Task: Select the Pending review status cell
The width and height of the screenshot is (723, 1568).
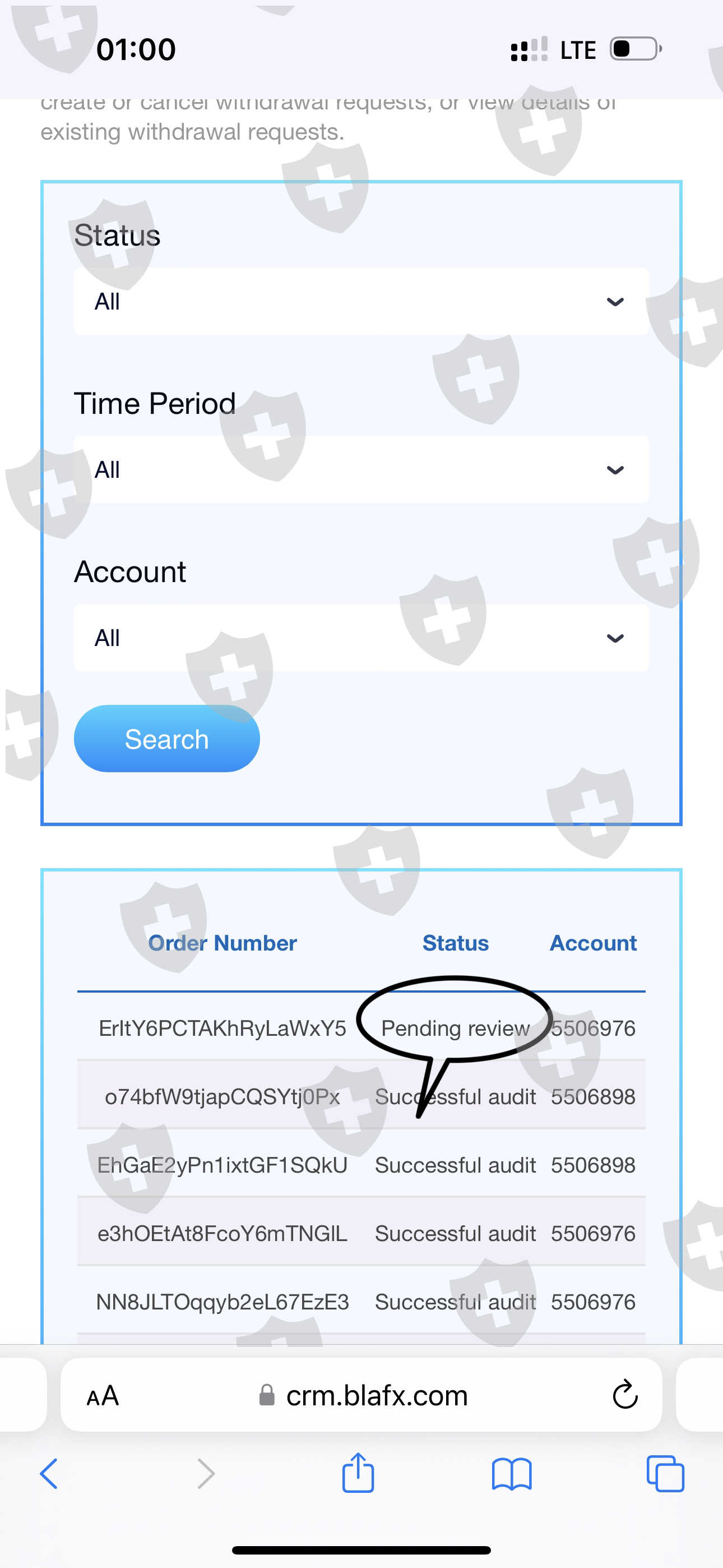Action: coord(455,1028)
